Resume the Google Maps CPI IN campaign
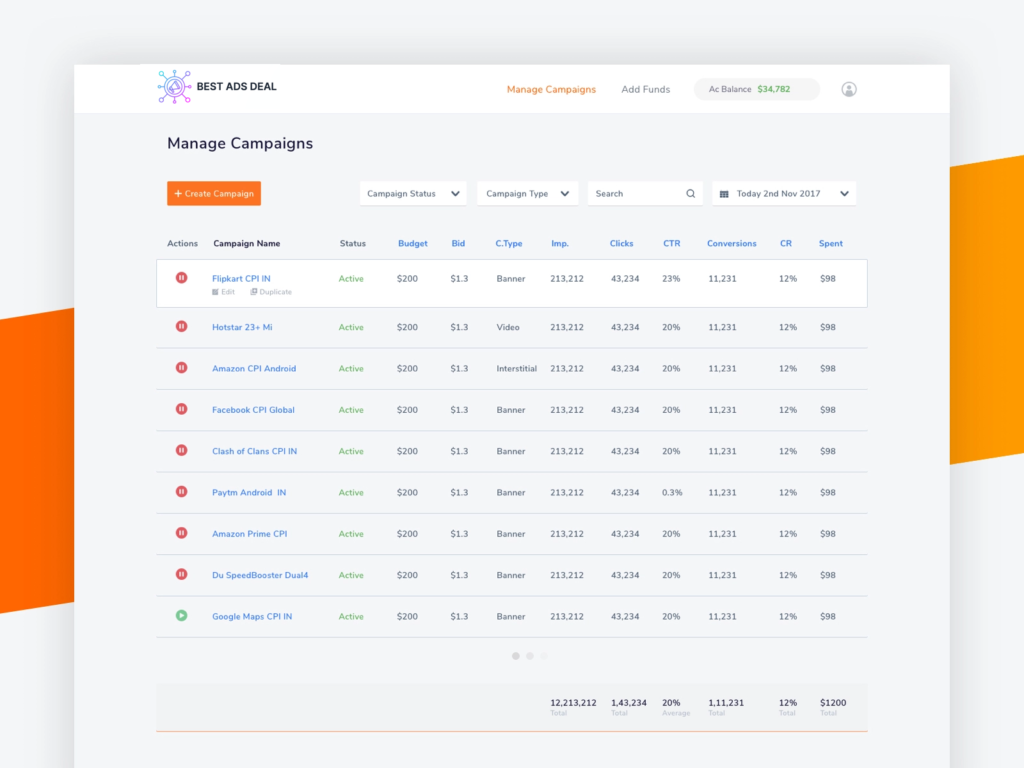This screenshot has height=768, width=1024. click(181, 615)
